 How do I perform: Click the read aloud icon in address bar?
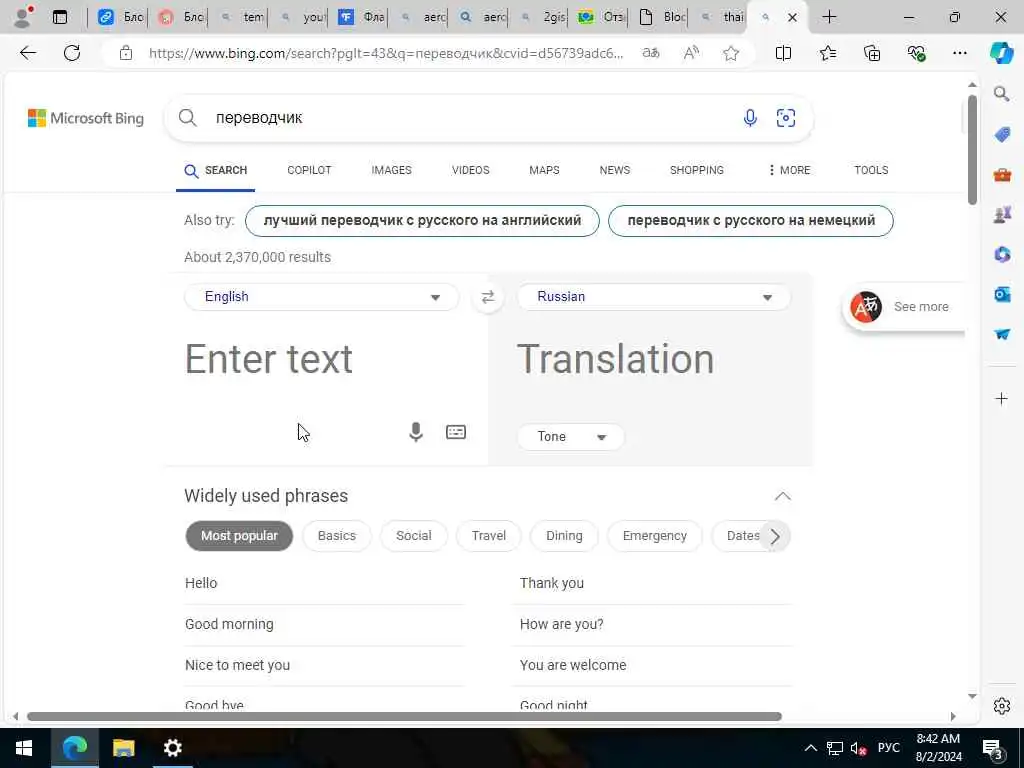click(691, 53)
